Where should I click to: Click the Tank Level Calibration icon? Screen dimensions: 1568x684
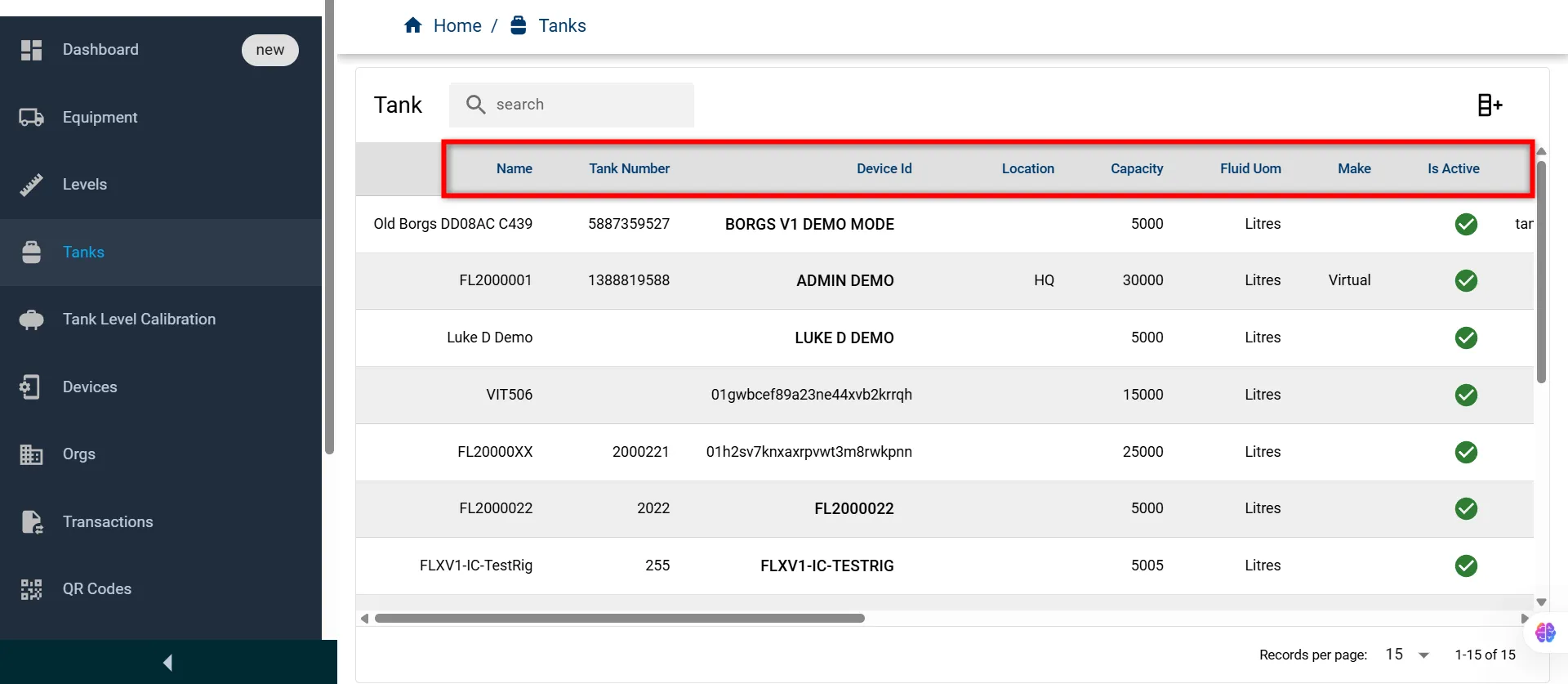[31, 320]
